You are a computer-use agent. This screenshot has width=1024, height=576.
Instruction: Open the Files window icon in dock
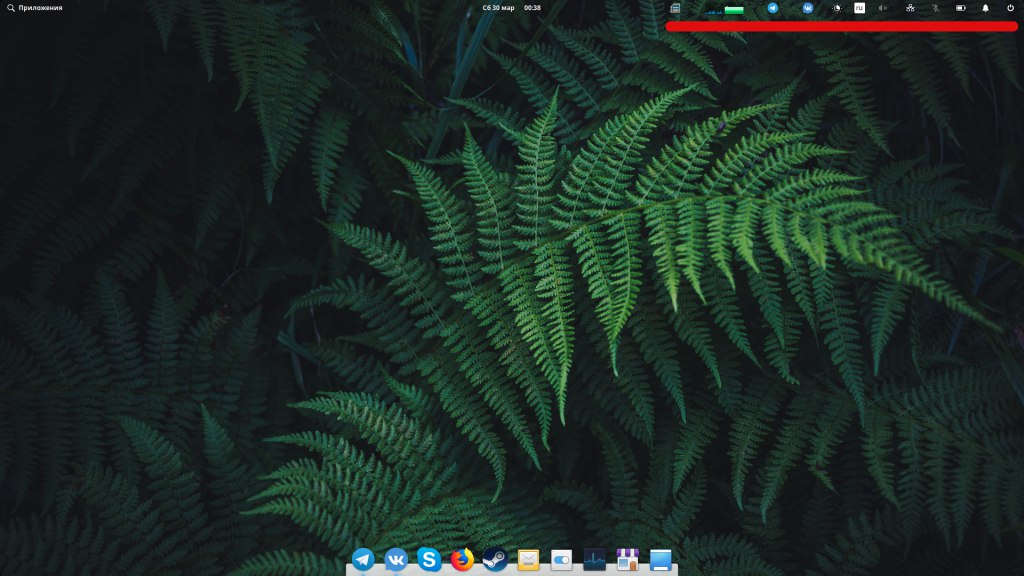pos(661,560)
